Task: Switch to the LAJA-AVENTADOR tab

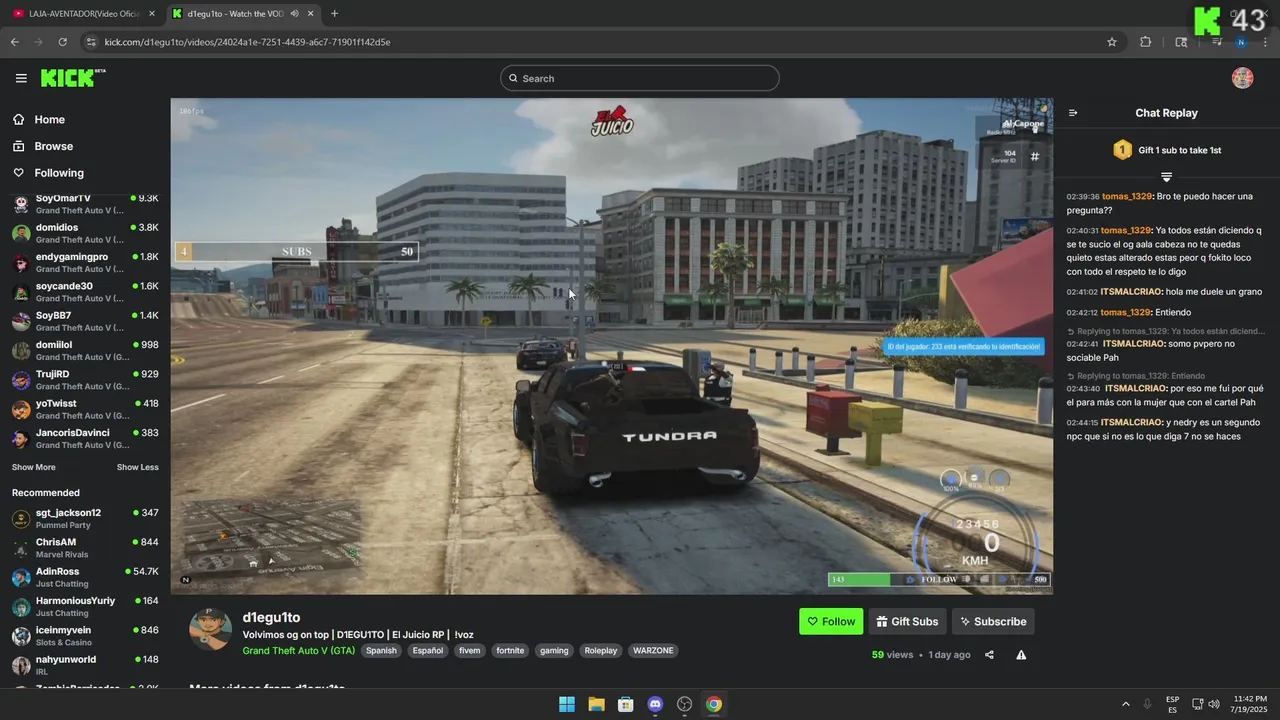Action: (85, 13)
